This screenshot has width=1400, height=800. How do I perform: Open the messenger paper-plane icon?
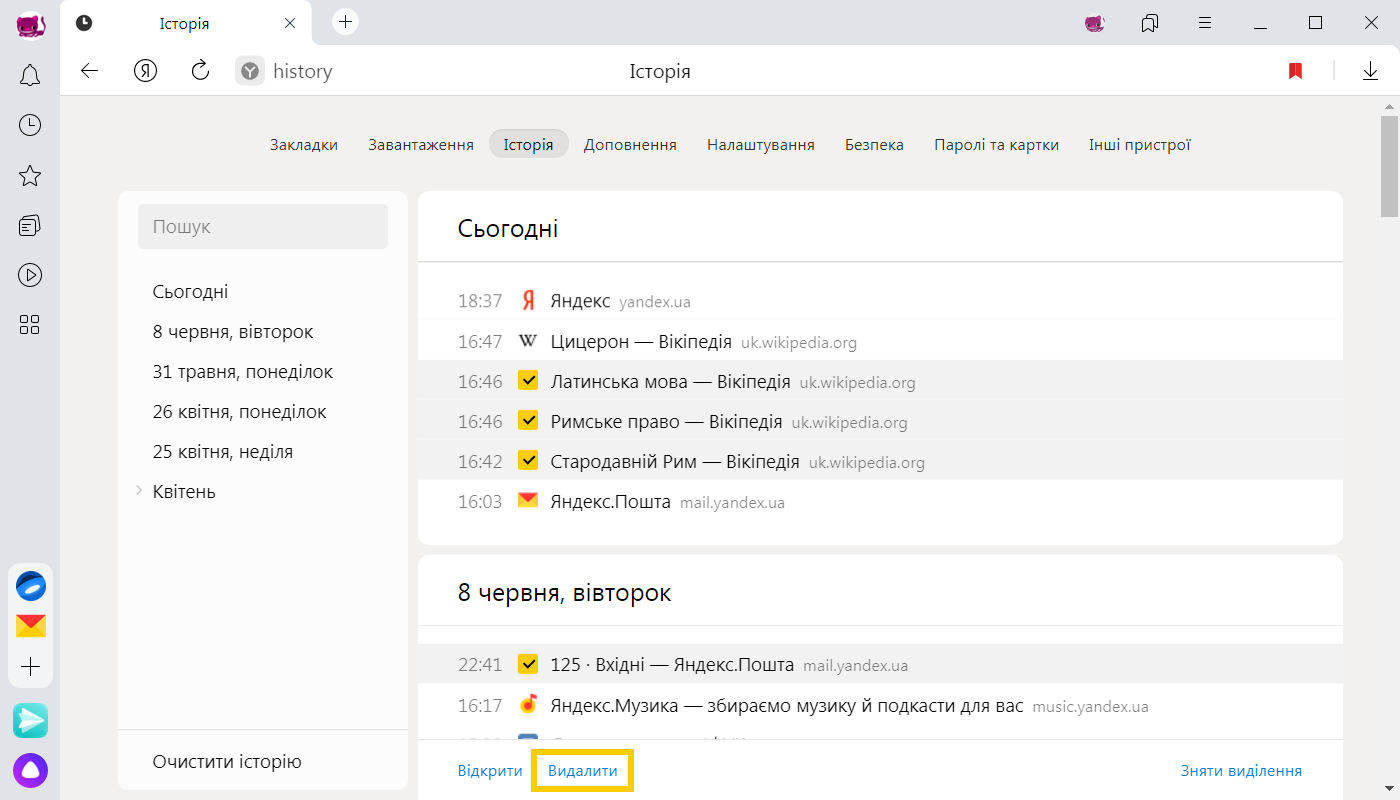click(31, 720)
